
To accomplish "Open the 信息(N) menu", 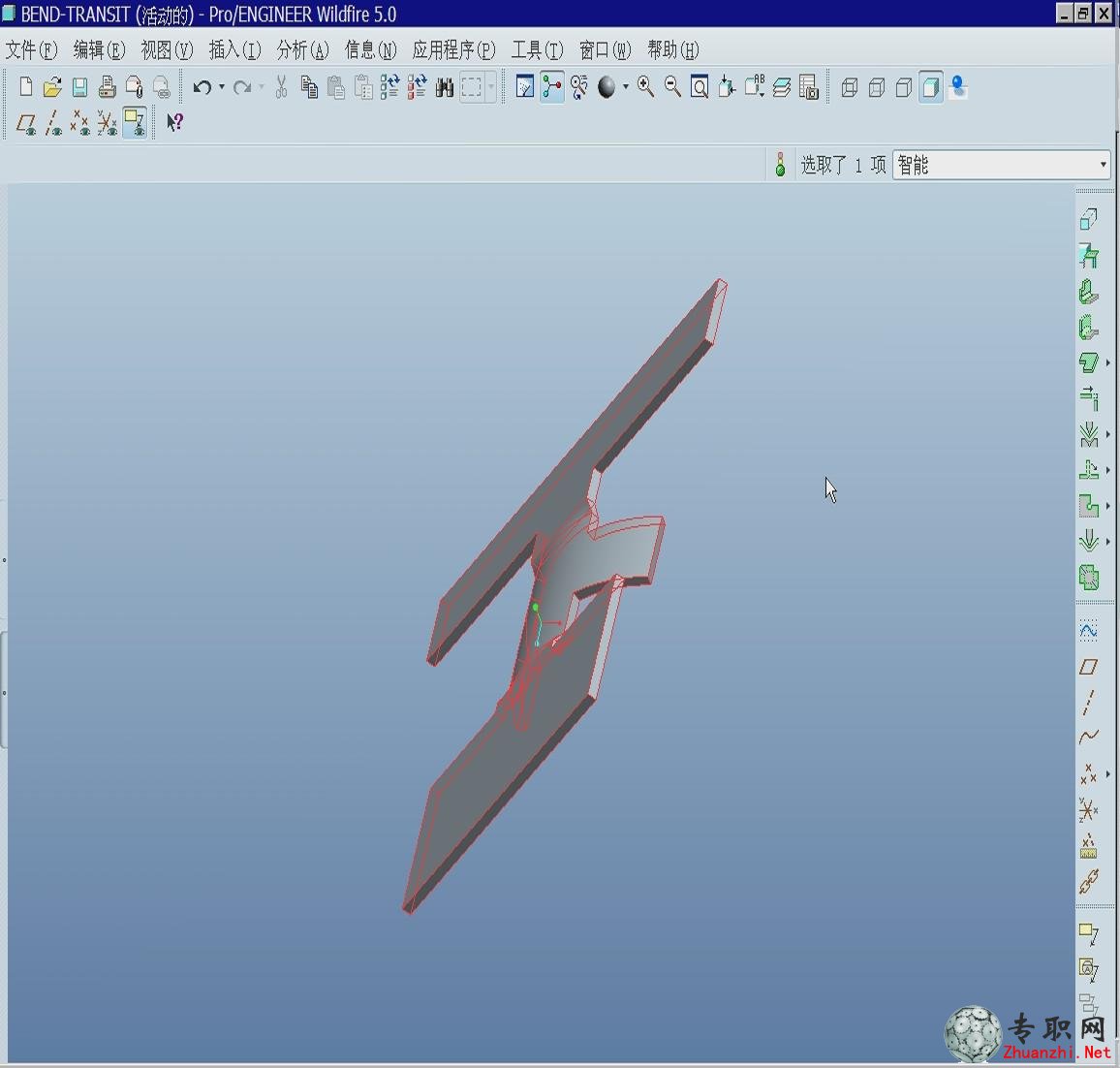I will [x=371, y=50].
